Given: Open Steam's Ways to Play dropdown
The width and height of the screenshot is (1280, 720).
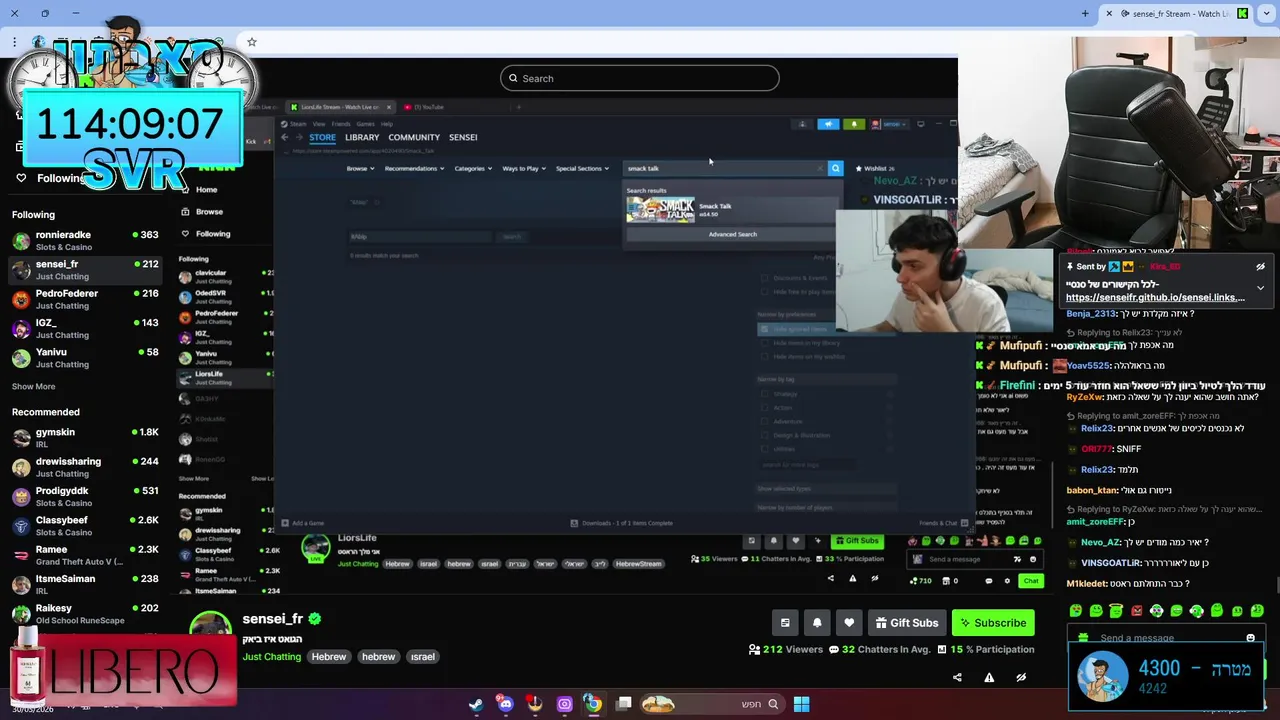Looking at the screenshot, I should (524, 168).
